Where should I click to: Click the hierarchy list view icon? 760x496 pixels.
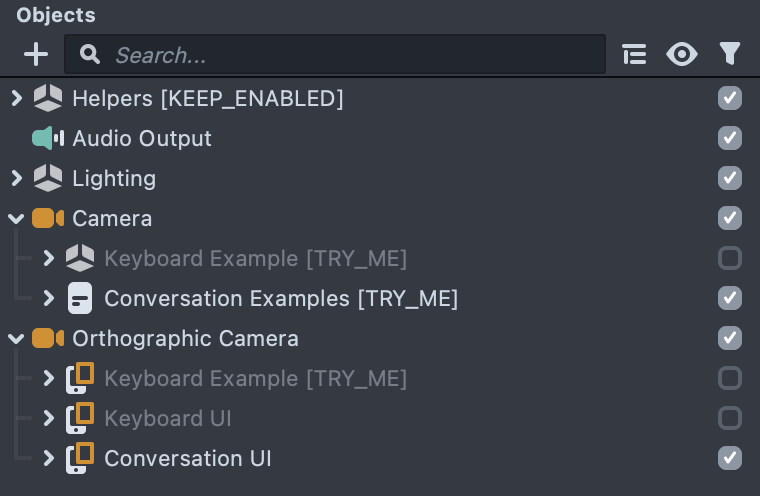coord(634,54)
